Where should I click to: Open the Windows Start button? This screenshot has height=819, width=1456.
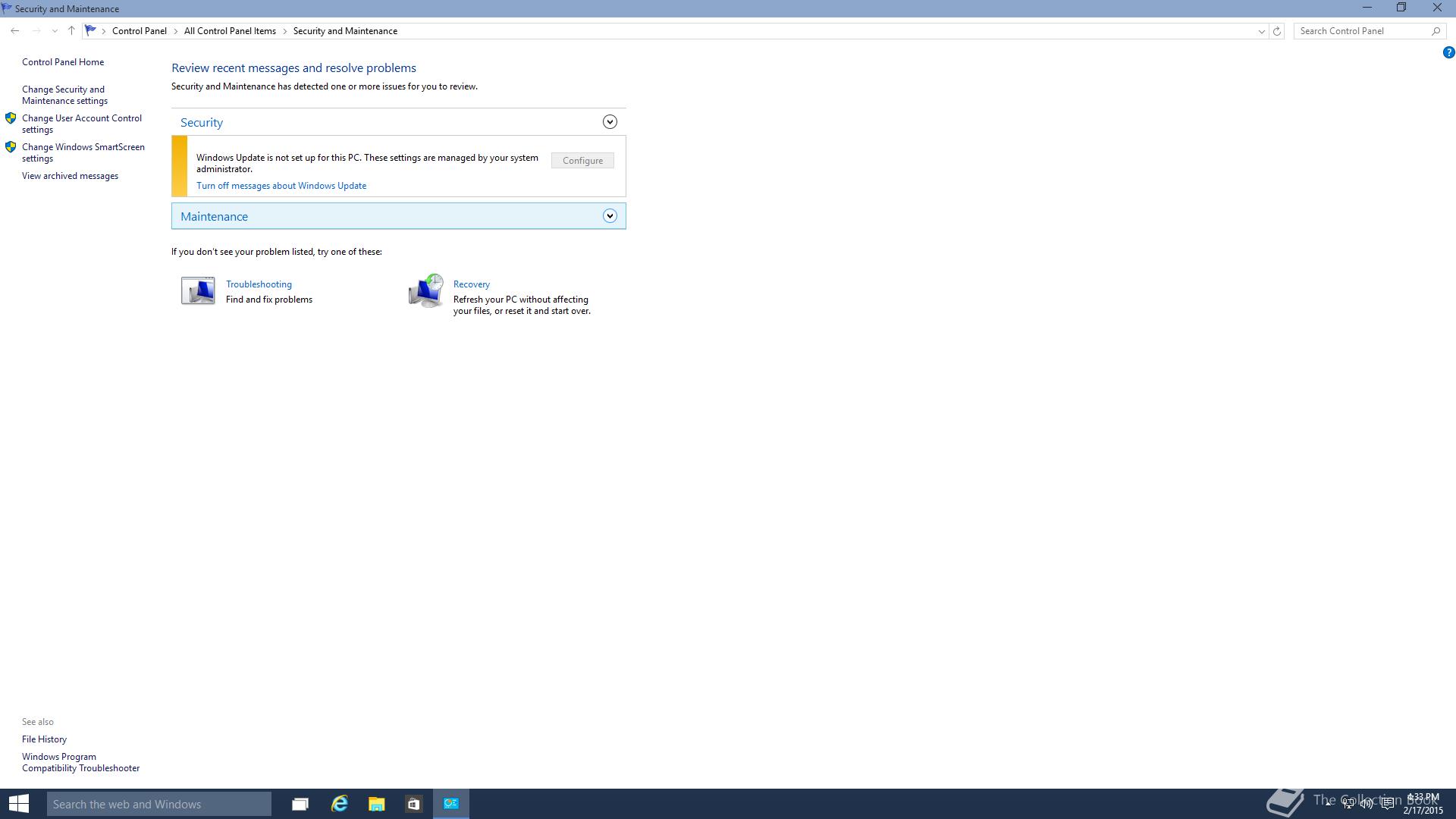pyautogui.click(x=19, y=804)
